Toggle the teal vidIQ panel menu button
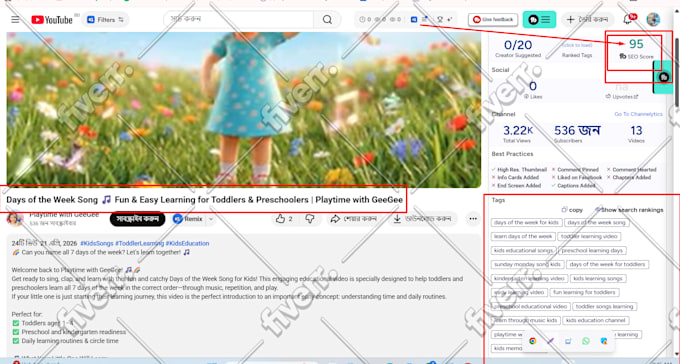680x364 pixels. tap(539, 20)
